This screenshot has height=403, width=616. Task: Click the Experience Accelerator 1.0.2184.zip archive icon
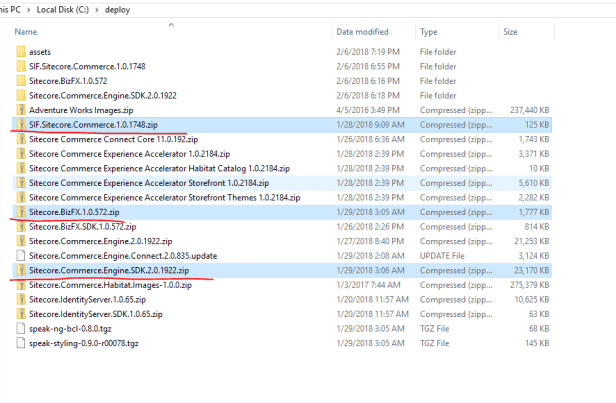coord(21,154)
